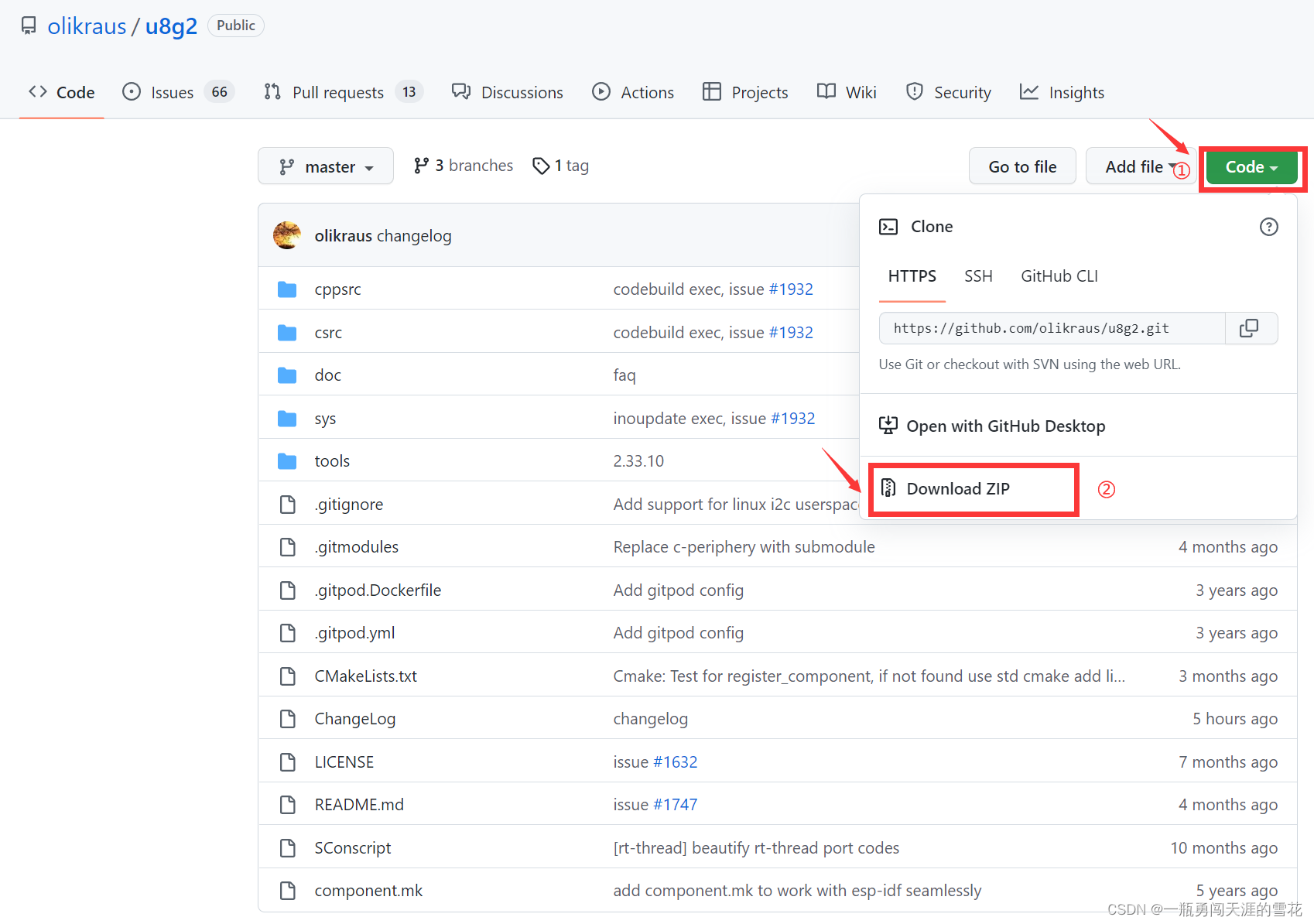The height and width of the screenshot is (924, 1314).
Task: Open the u8g2 repository name link
Action: [171, 26]
